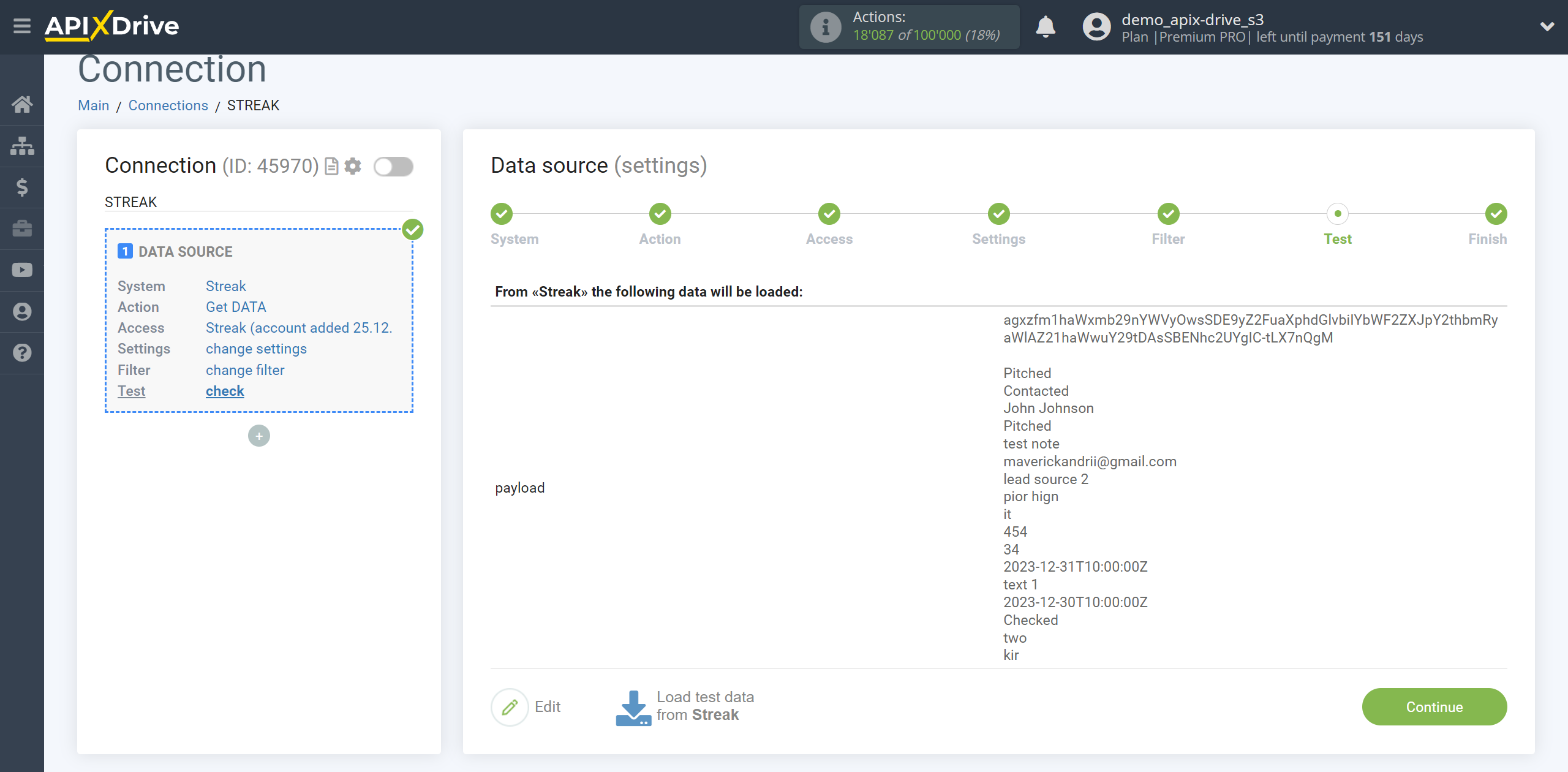1568x772 pixels.
Task: Click the pior hign value
Action: click(x=1031, y=496)
